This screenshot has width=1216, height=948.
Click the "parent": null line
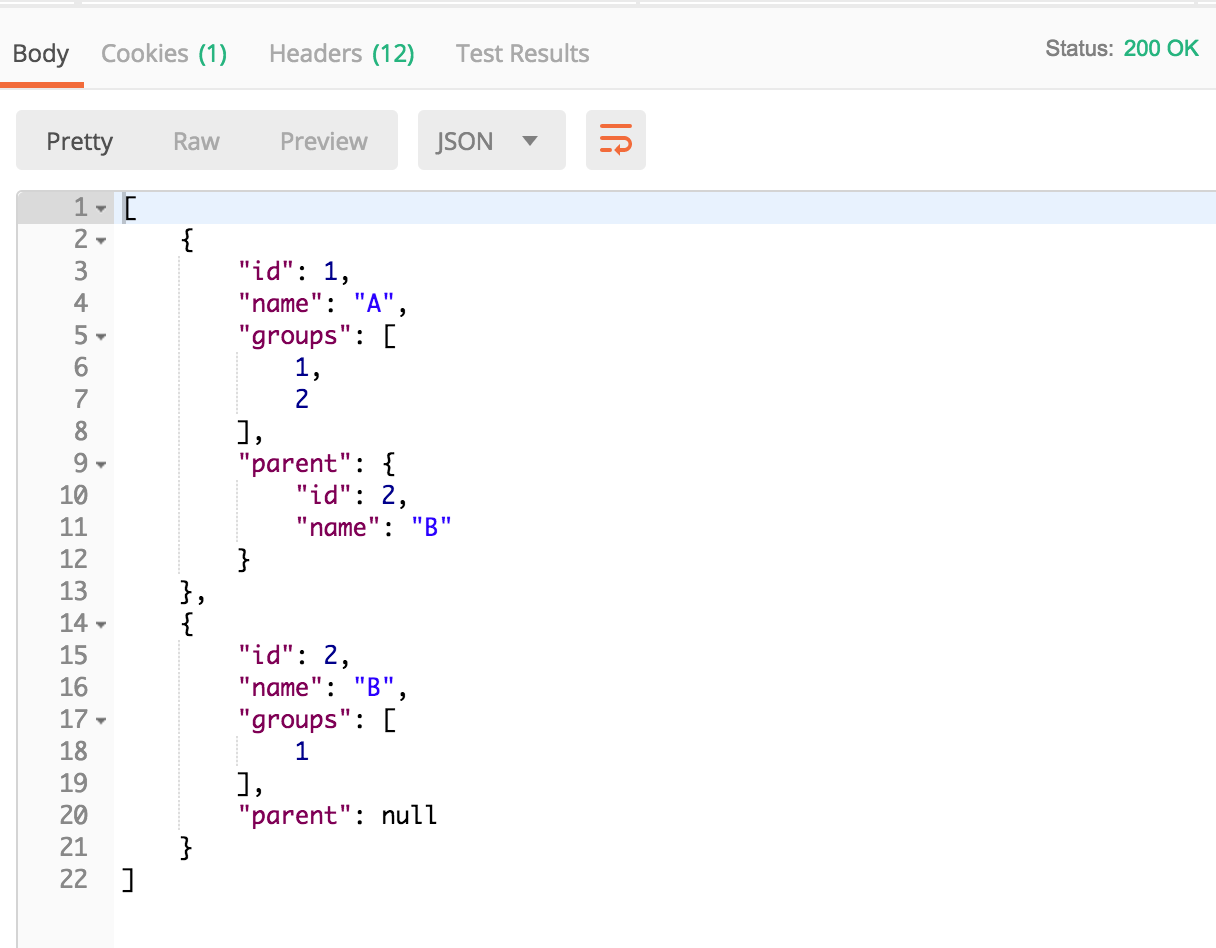coord(337,815)
